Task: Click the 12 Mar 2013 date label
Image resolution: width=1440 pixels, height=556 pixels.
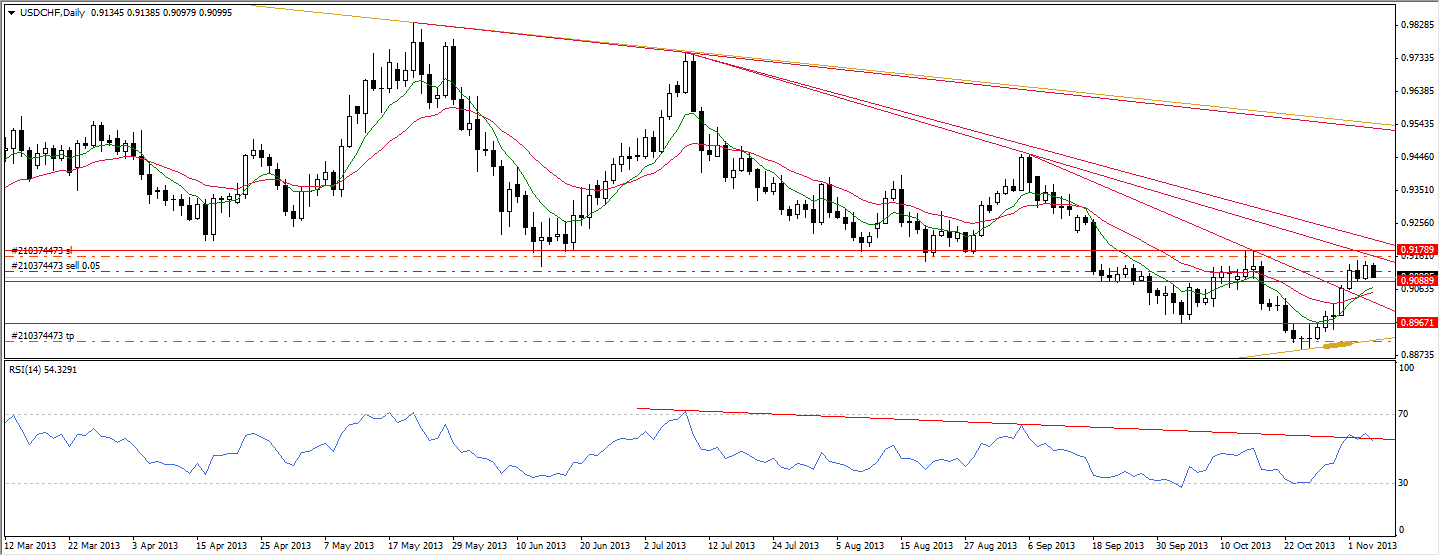Action: point(30,546)
